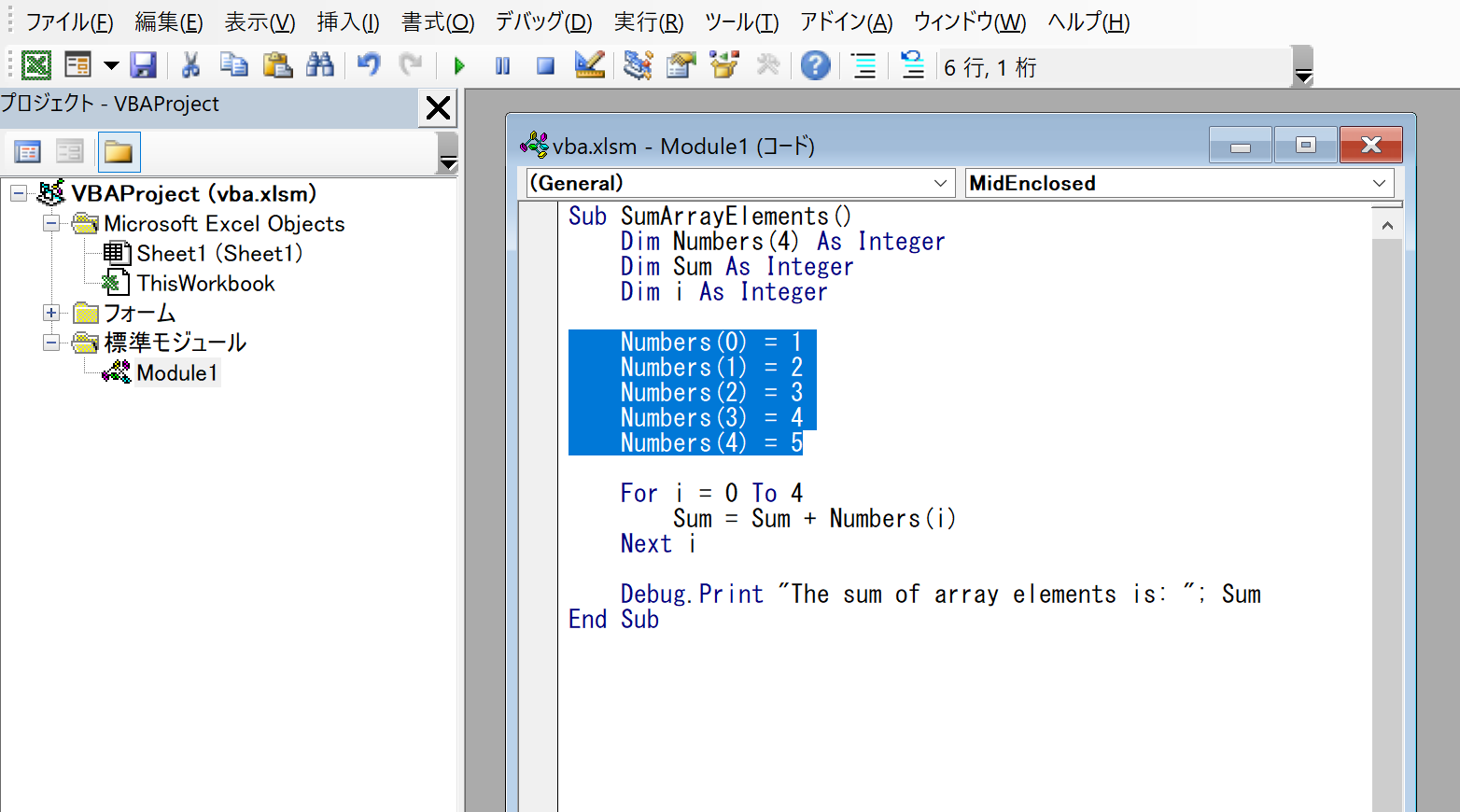Select Microsoft Excel Objects folder label

coord(224,224)
